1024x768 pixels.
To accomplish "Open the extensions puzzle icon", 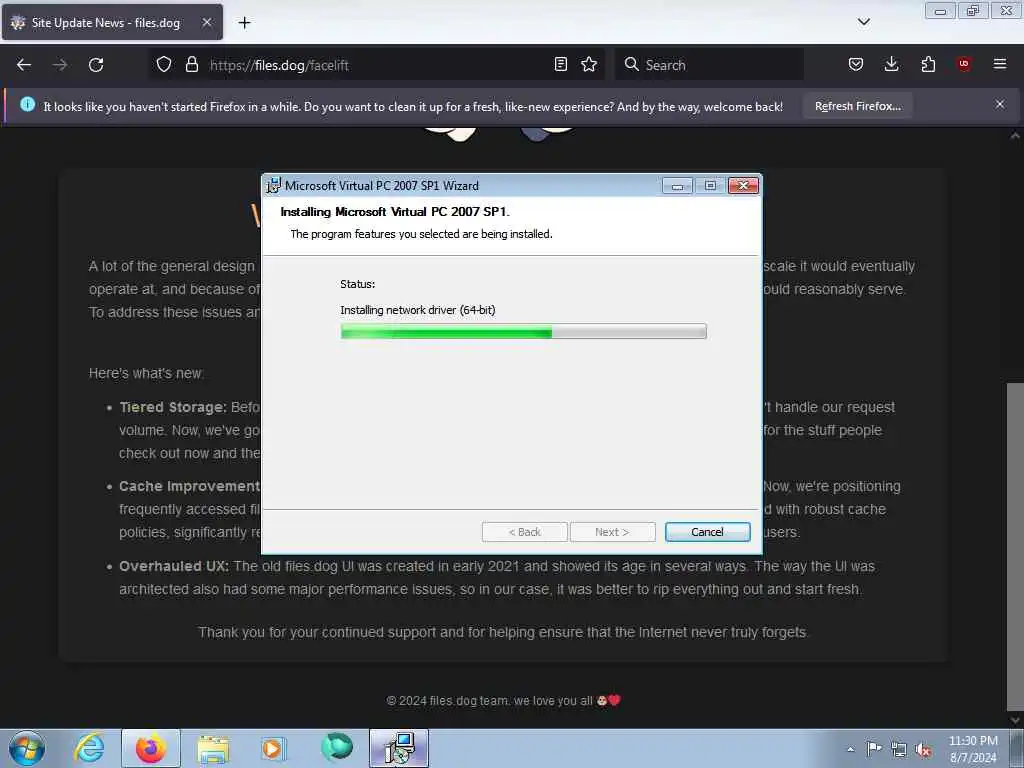I will 928,64.
